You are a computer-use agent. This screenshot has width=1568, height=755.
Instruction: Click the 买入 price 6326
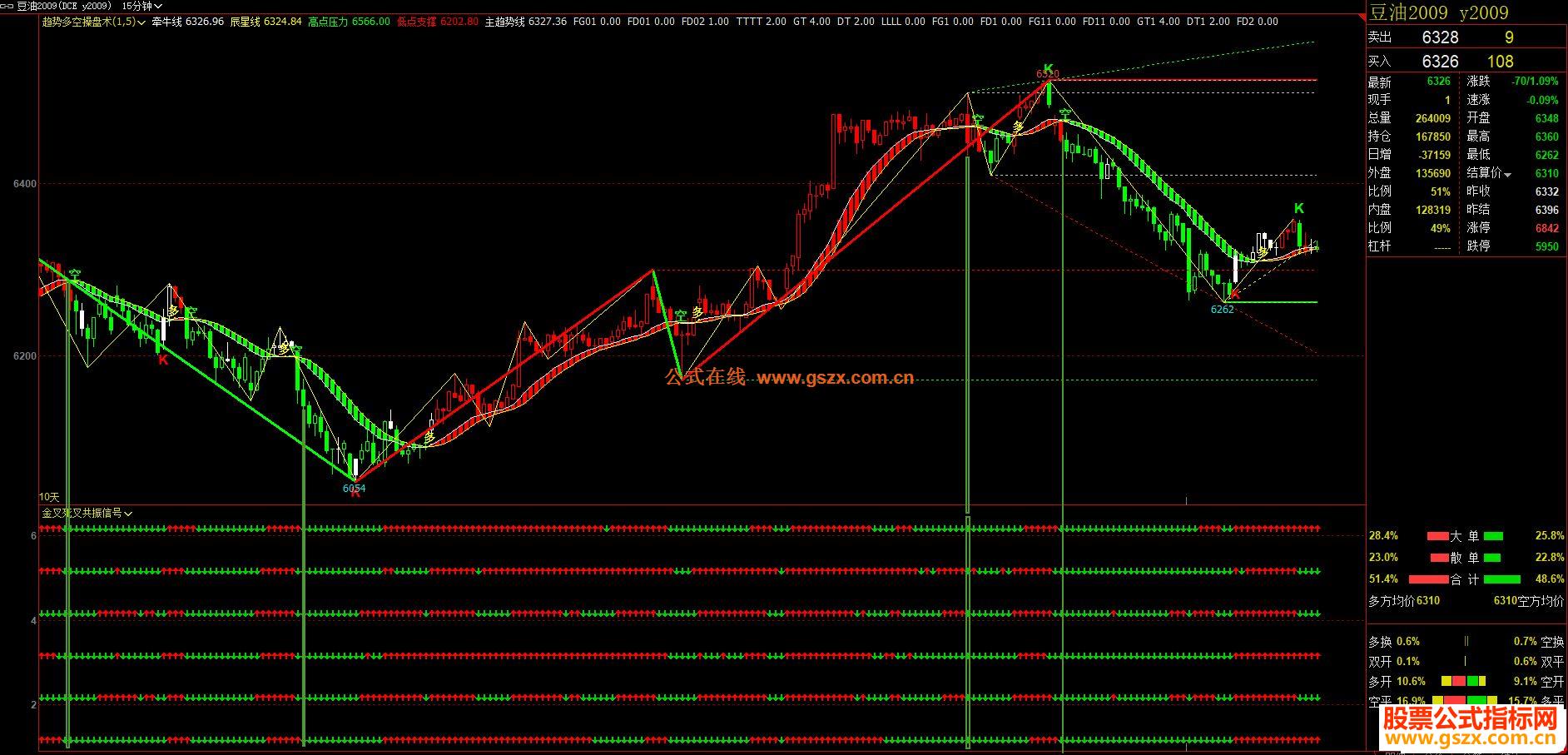pos(1440,62)
